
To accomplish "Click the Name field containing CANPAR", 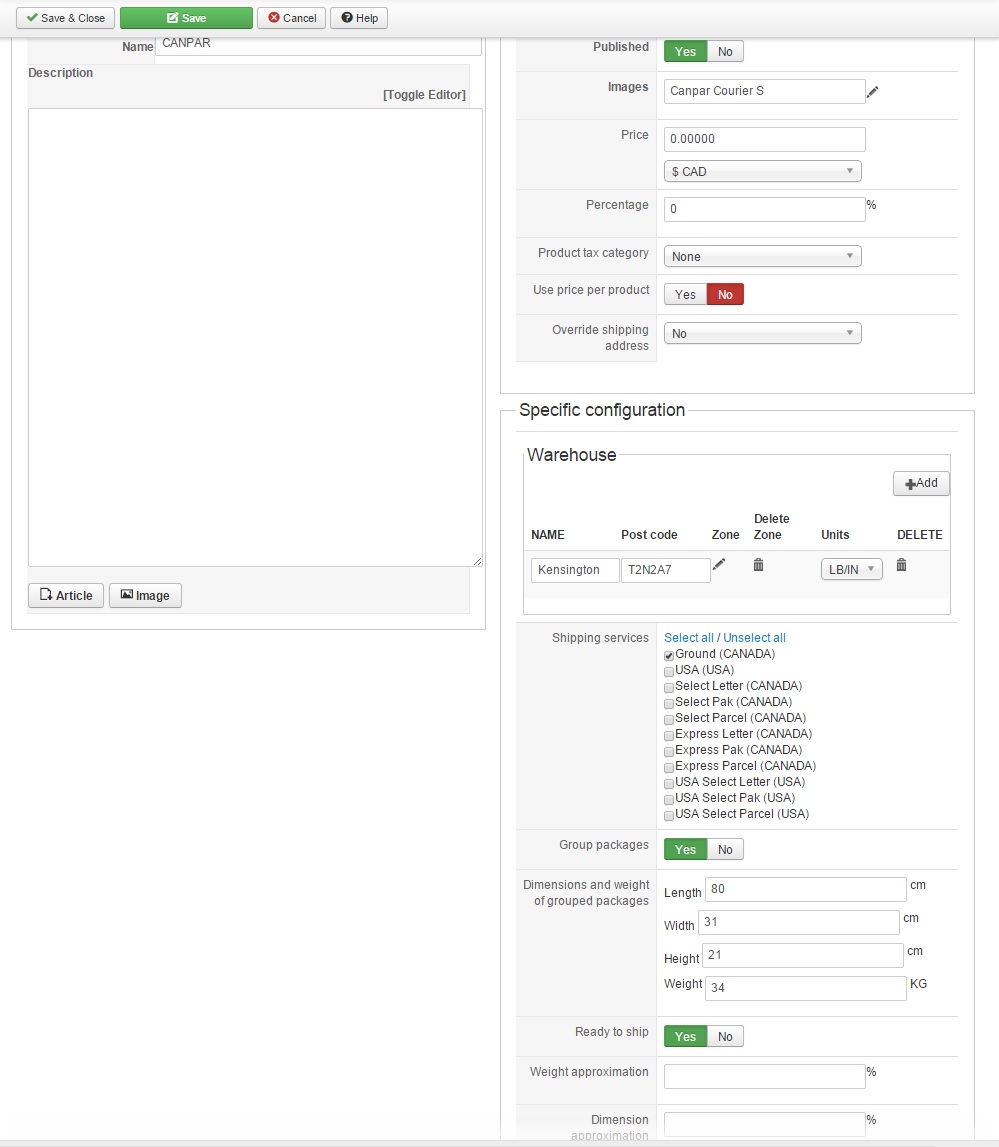I will [x=318, y=45].
